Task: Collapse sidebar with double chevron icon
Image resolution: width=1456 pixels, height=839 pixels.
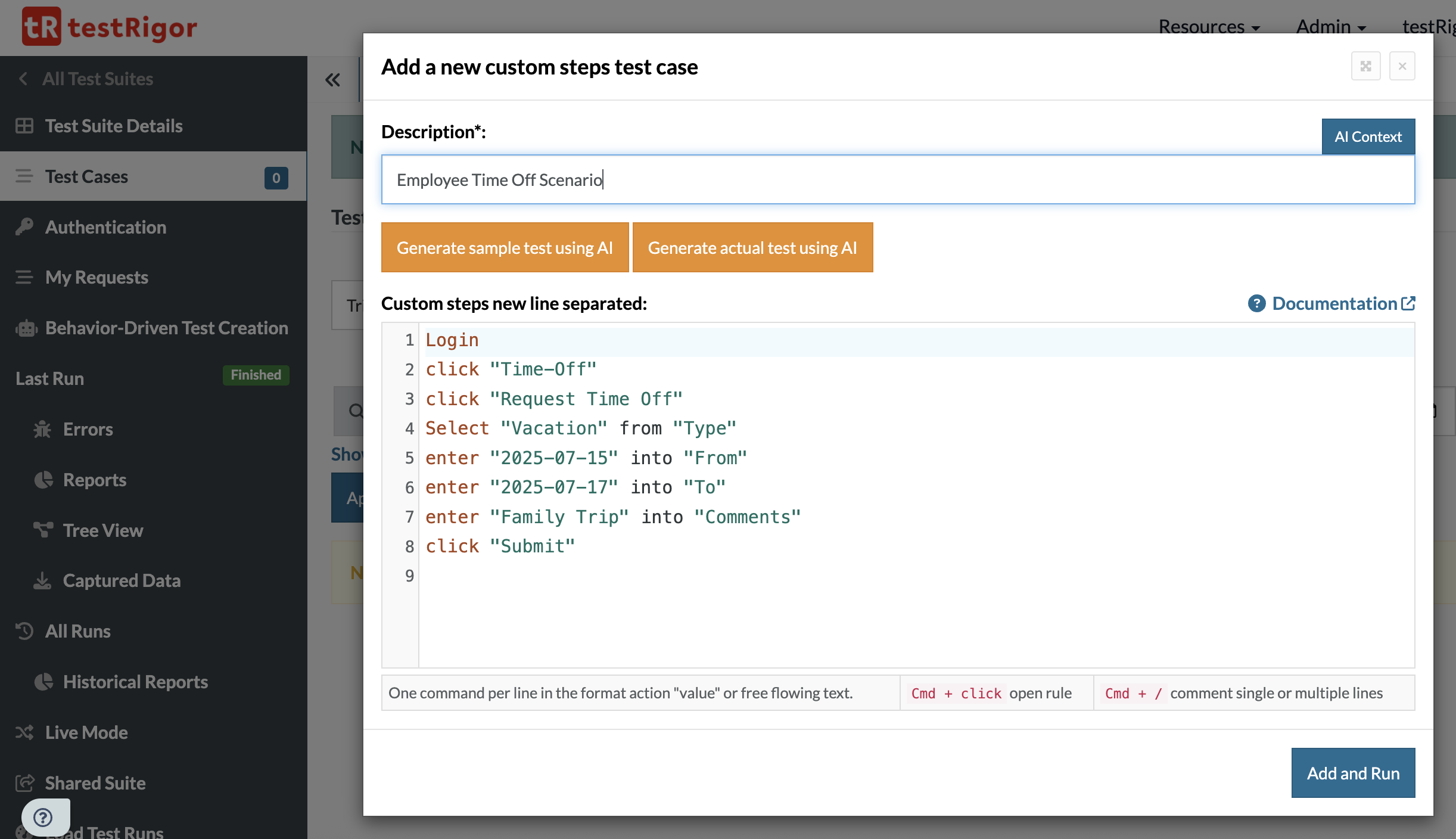Action: tap(332, 80)
